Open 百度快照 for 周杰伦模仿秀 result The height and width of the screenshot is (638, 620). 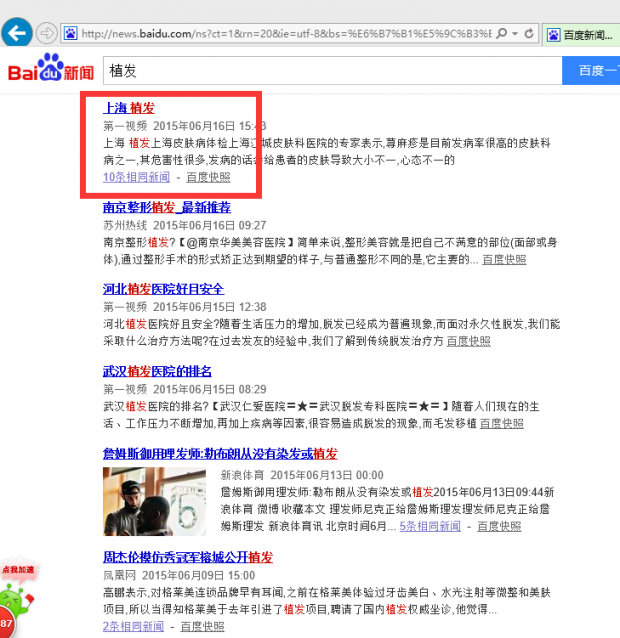202,626
